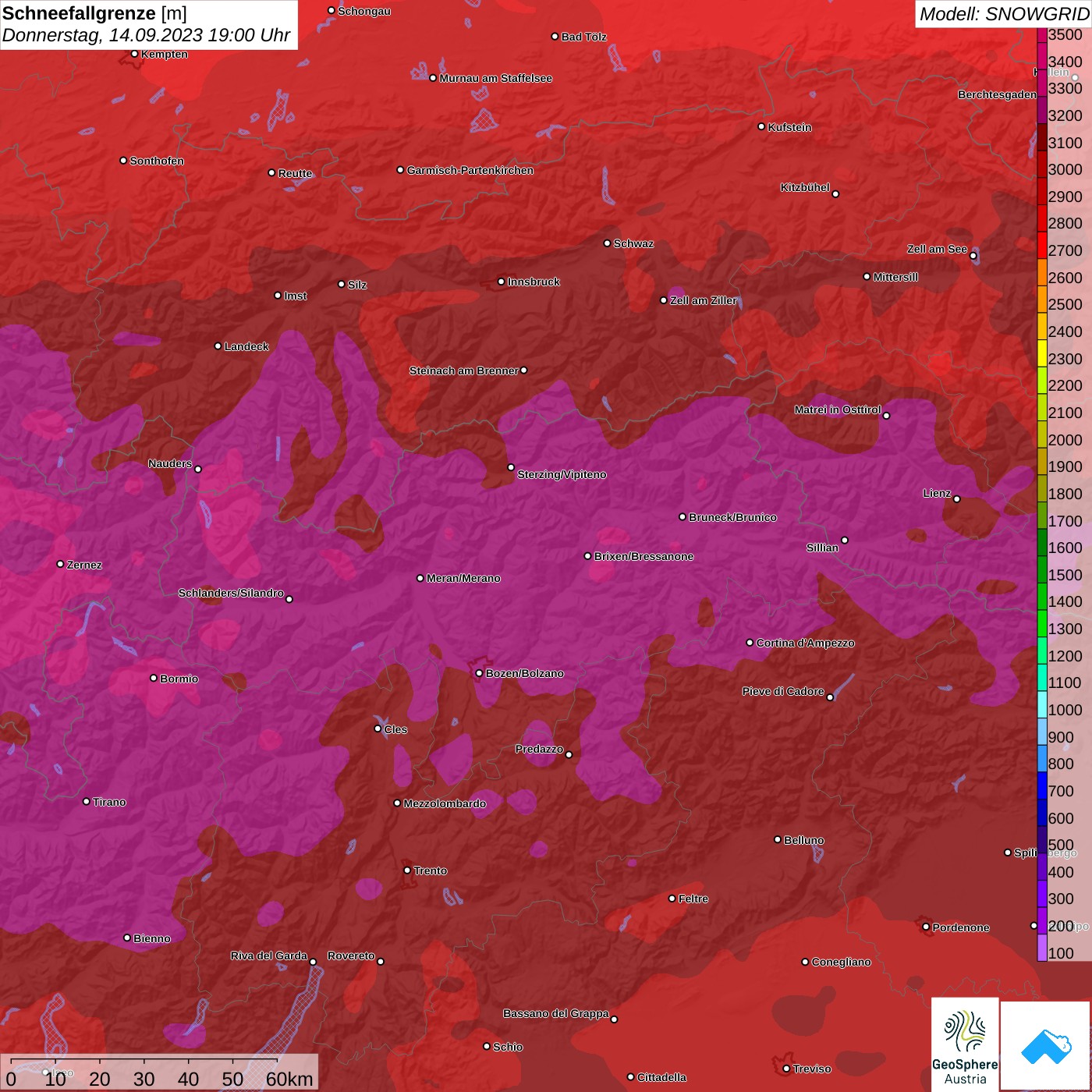The width and height of the screenshot is (1092, 1092).
Task: Click the Bienno label
Action: click(152, 938)
